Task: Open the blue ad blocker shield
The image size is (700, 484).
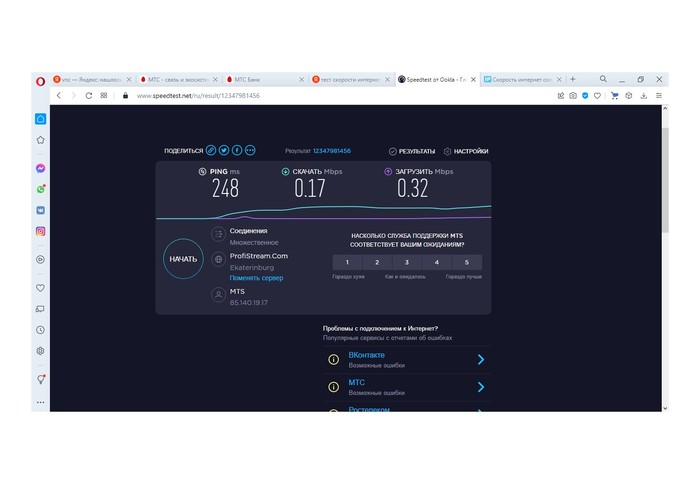Action: (585, 96)
